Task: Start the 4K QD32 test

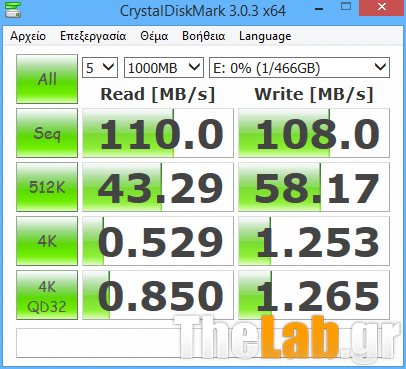Action: [x=47, y=295]
